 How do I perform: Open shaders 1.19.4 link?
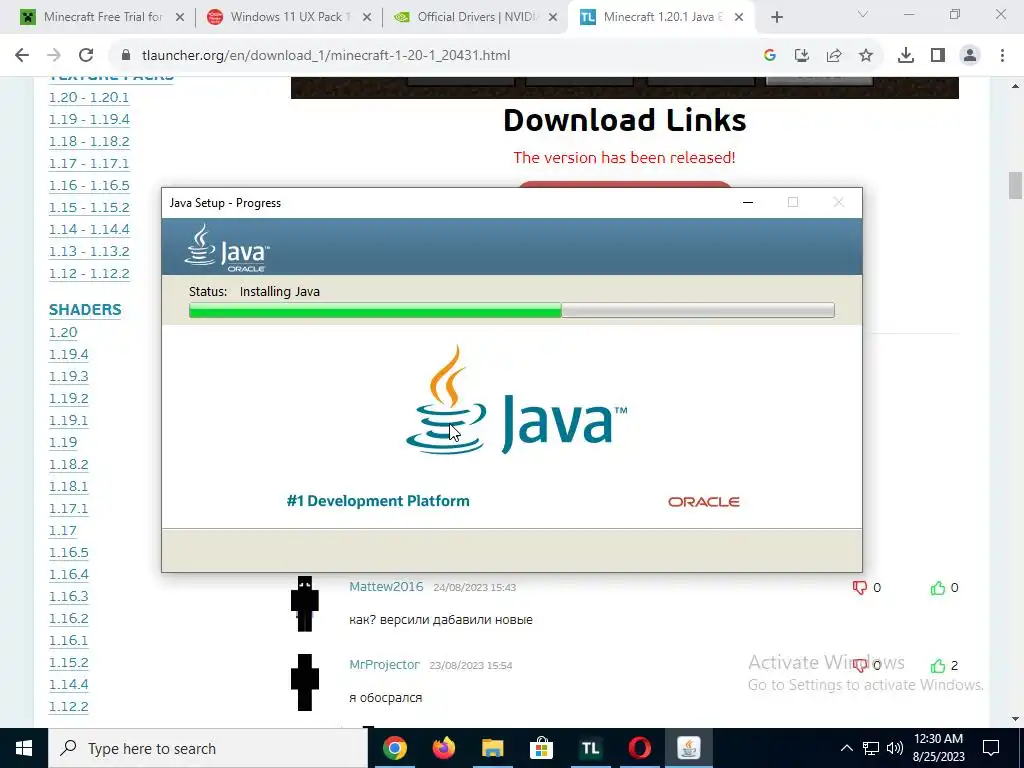[69, 355]
